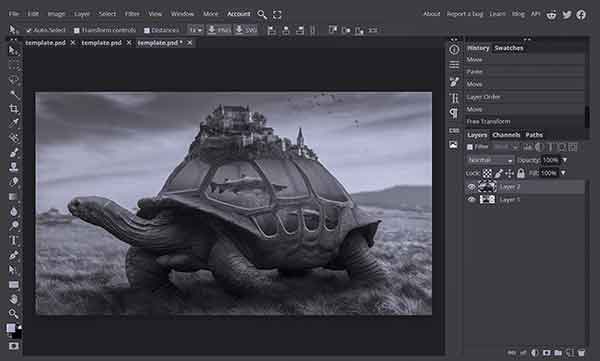This screenshot has width=600, height=361.
Task: Select the Crop tool
Action: 14,109
